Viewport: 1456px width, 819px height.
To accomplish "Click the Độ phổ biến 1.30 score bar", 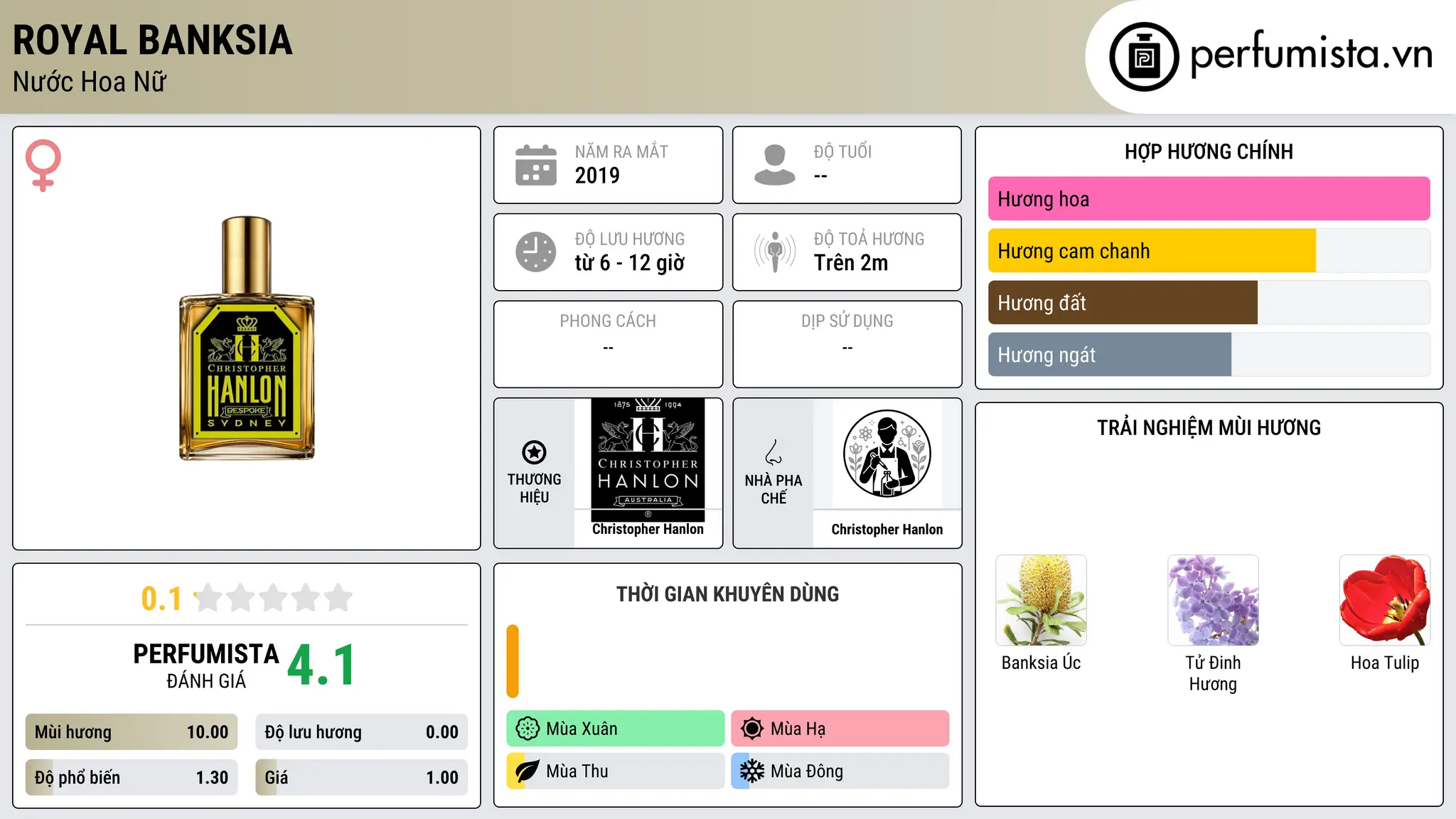I will click(132, 778).
